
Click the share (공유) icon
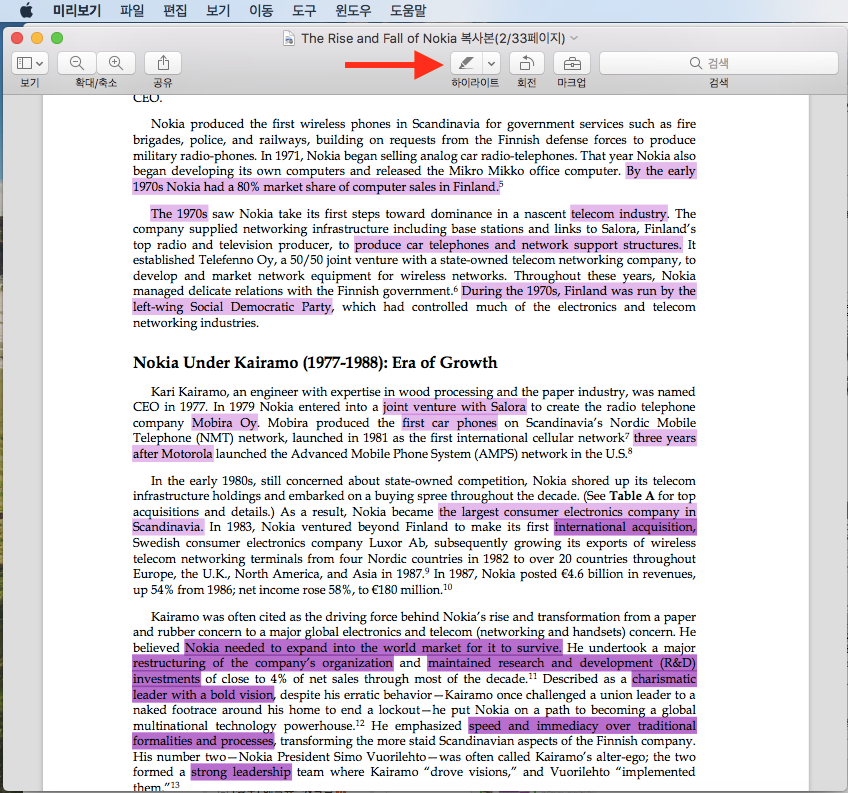click(163, 63)
